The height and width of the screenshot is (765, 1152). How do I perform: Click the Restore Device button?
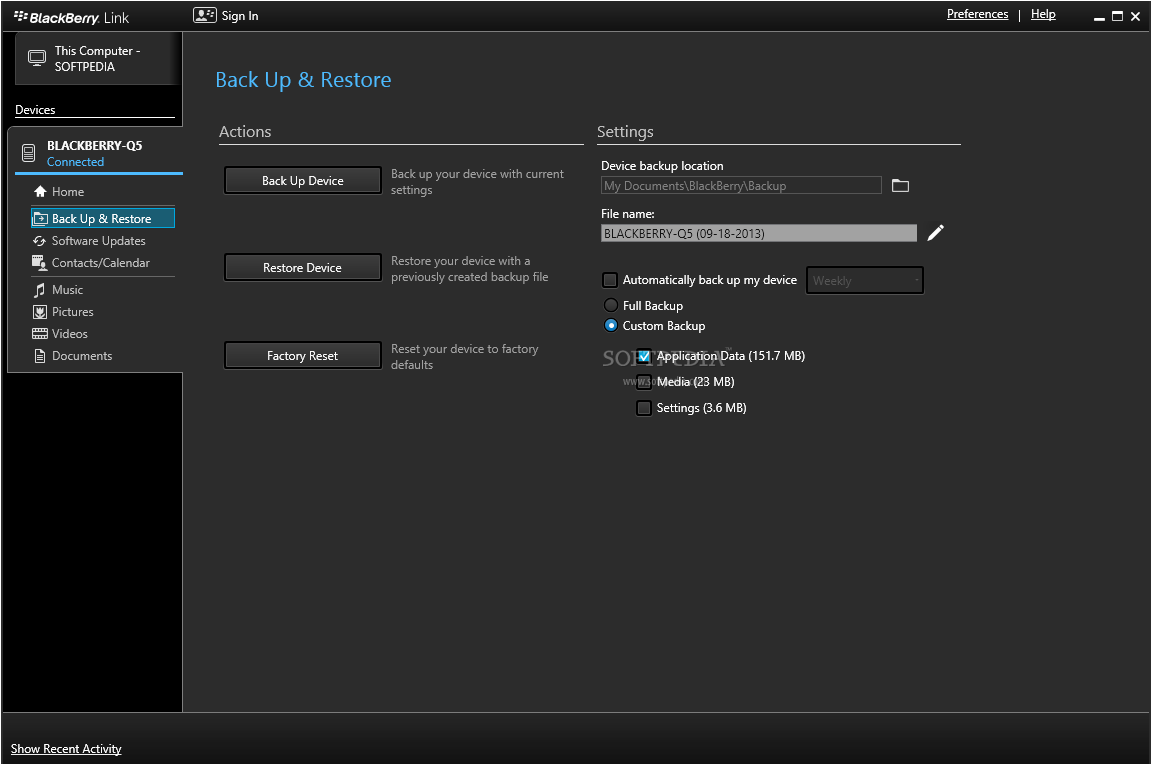pos(303,267)
